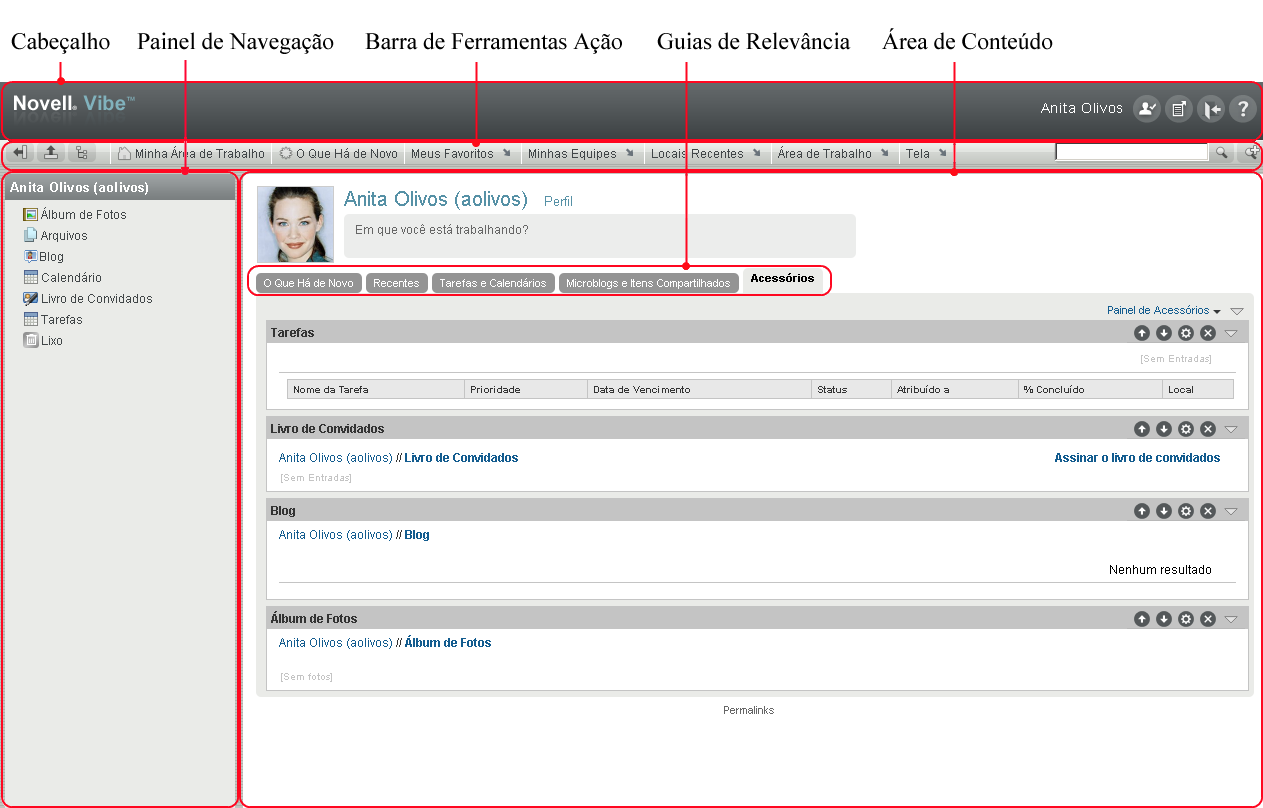Screen dimensions: 1263x808
Task: Collapse the Livro de Convidados accessory triangle
Action: [1232, 429]
